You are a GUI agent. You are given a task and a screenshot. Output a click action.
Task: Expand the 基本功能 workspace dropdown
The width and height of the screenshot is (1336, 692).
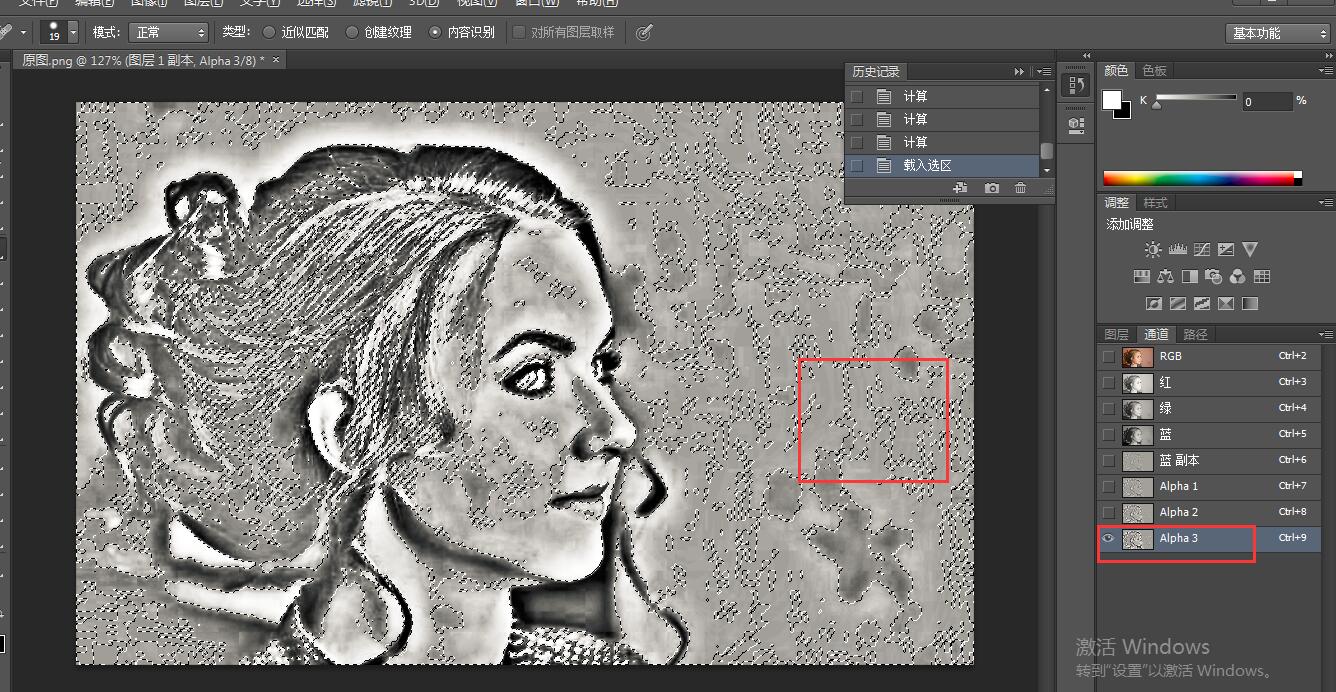(1277, 33)
